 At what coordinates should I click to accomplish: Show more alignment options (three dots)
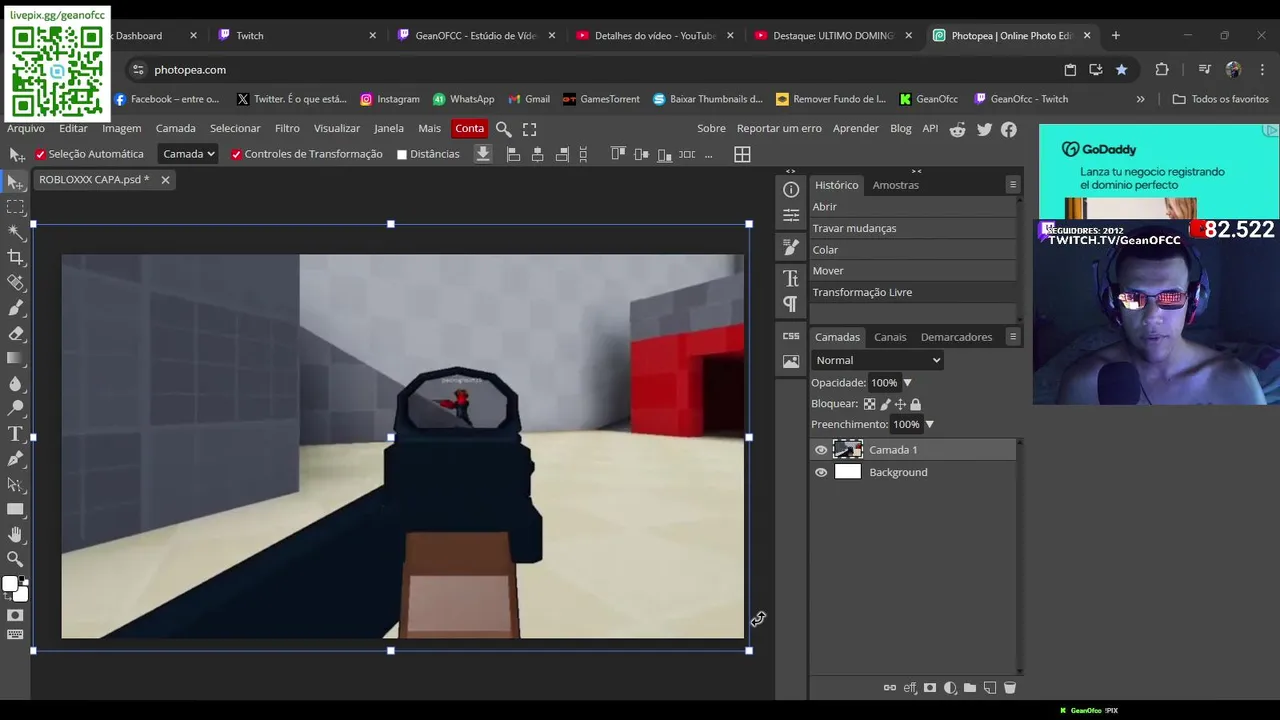708,155
